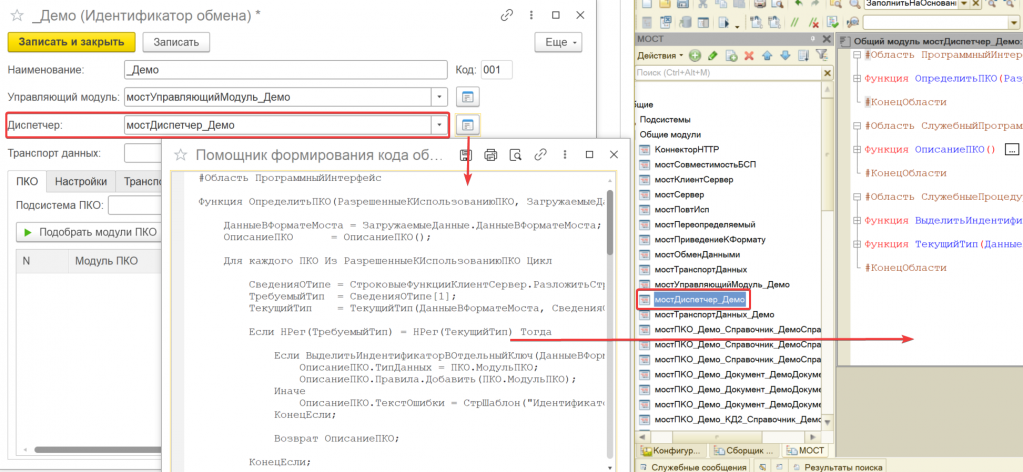1023x472 pixels.
Task: Remove comment slashes from selected code
Action: point(813,23)
